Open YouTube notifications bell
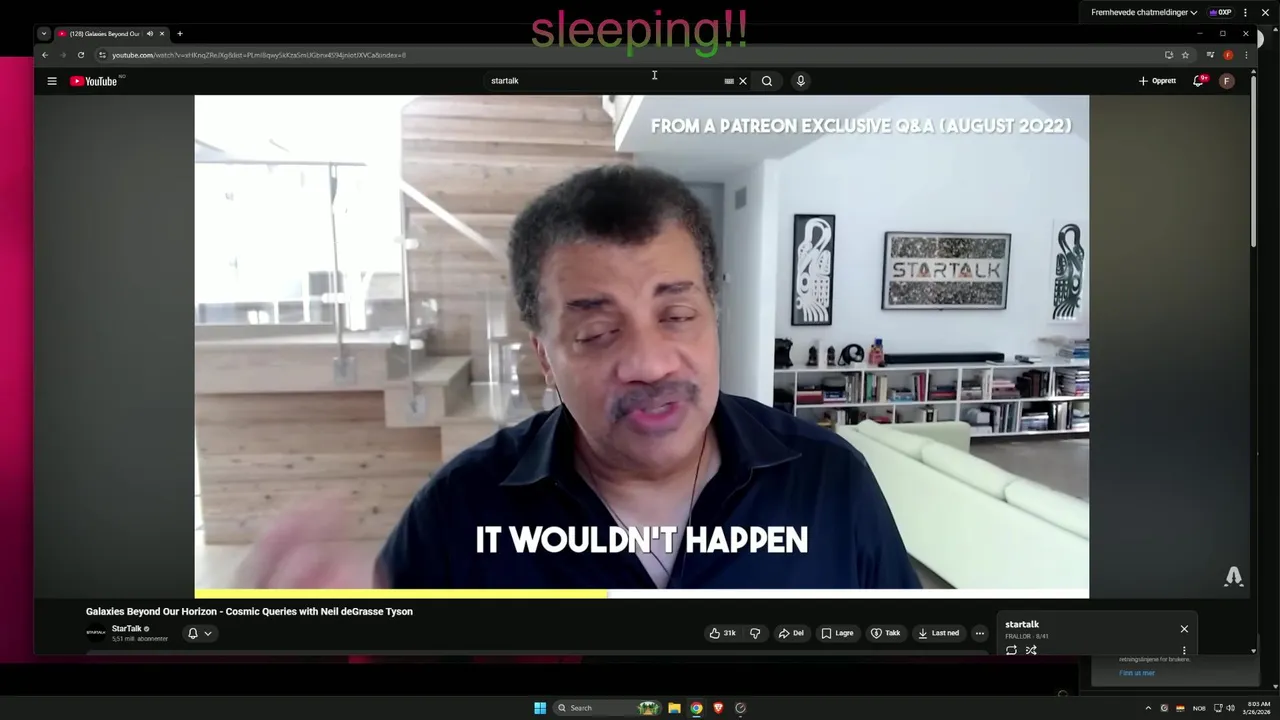 [x=1198, y=81]
